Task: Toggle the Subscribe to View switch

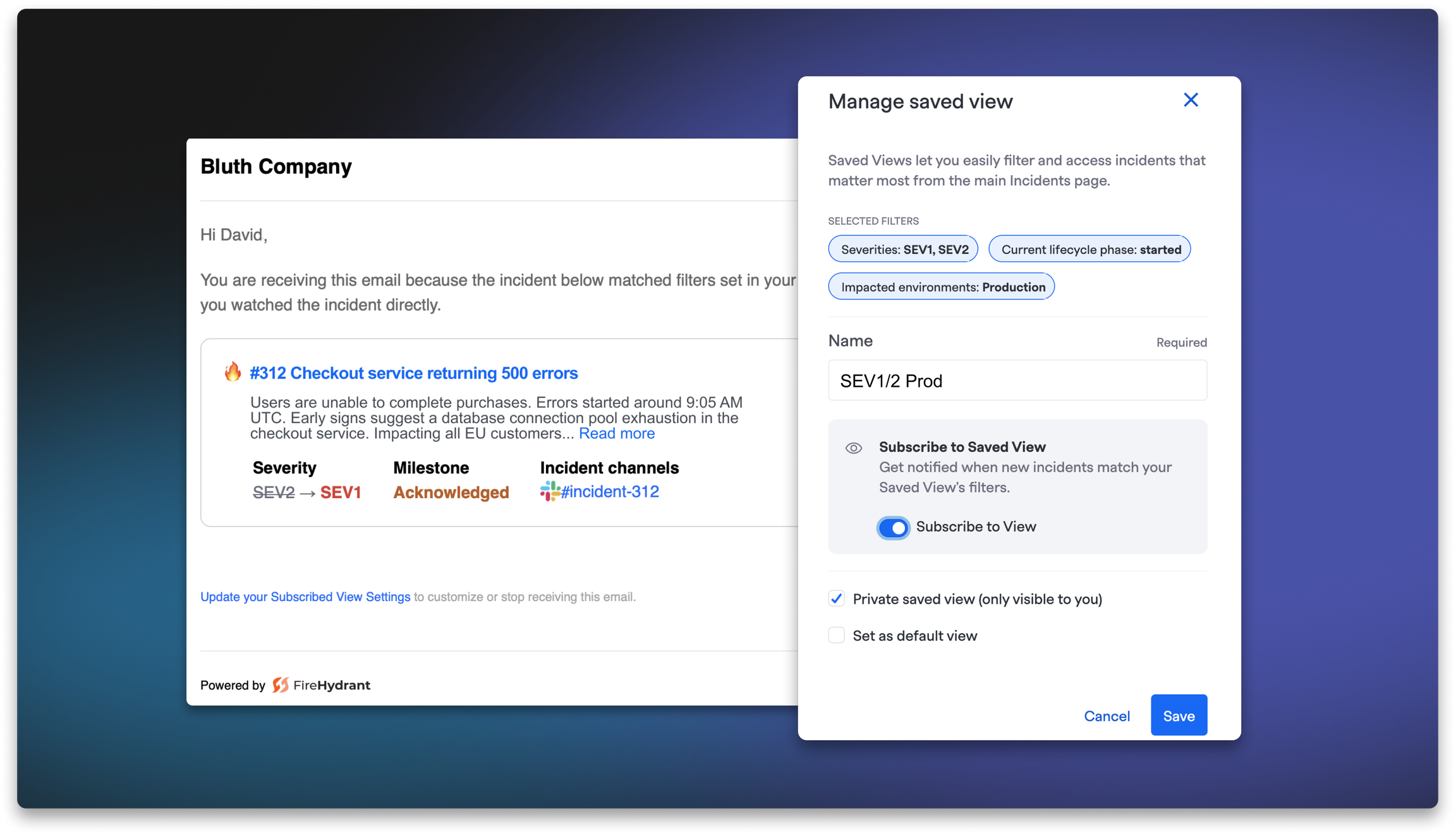Action: [893, 527]
